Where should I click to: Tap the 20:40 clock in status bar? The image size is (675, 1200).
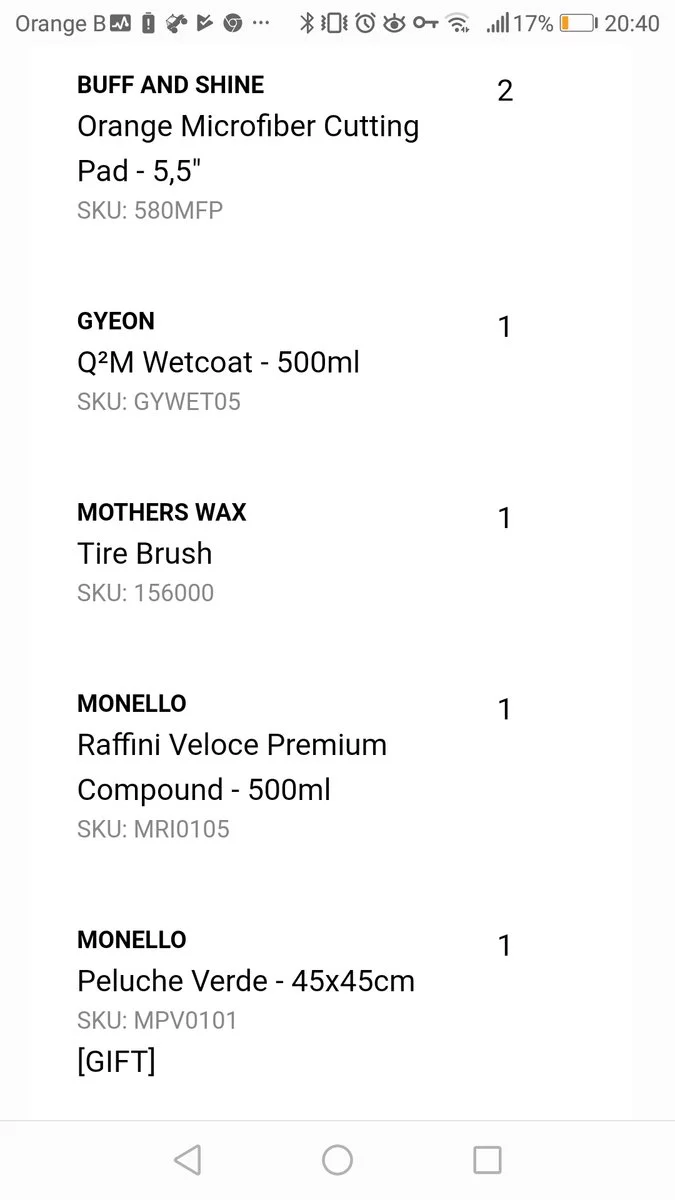(x=632, y=23)
